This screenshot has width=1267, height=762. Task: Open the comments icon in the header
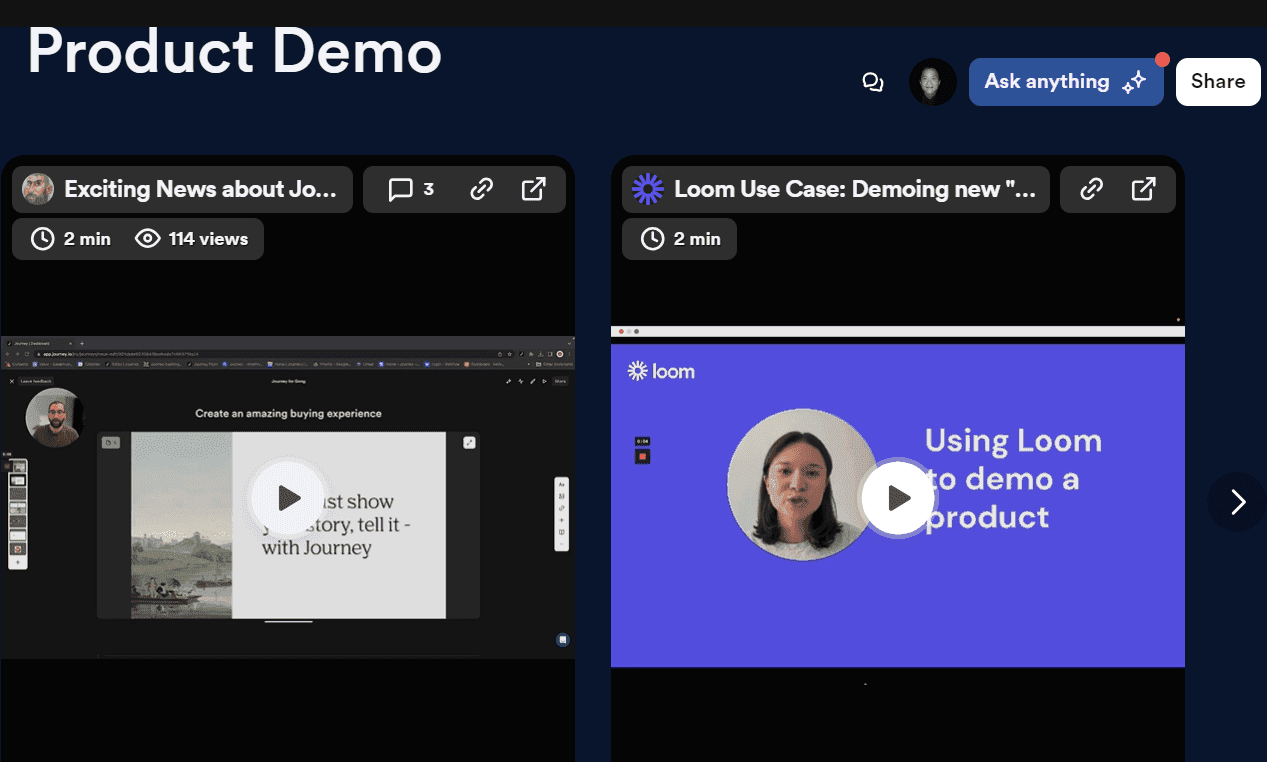873,82
